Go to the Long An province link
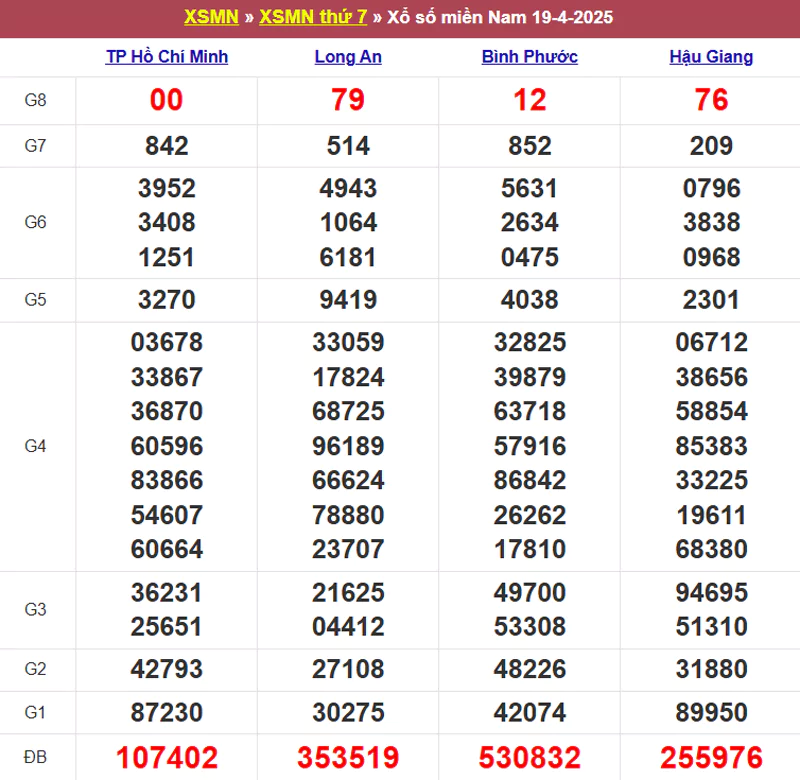The height and width of the screenshot is (780, 800). click(x=348, y=57)
